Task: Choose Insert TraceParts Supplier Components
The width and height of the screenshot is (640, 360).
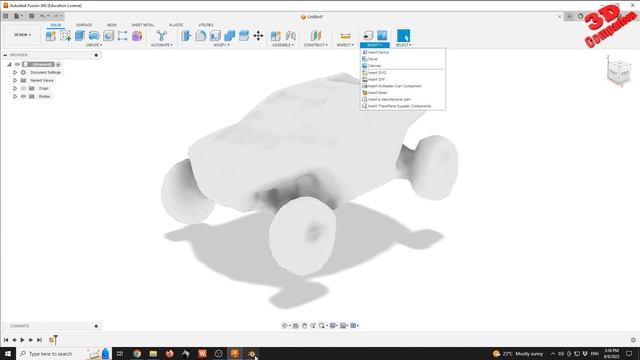Action: (402, 106)
